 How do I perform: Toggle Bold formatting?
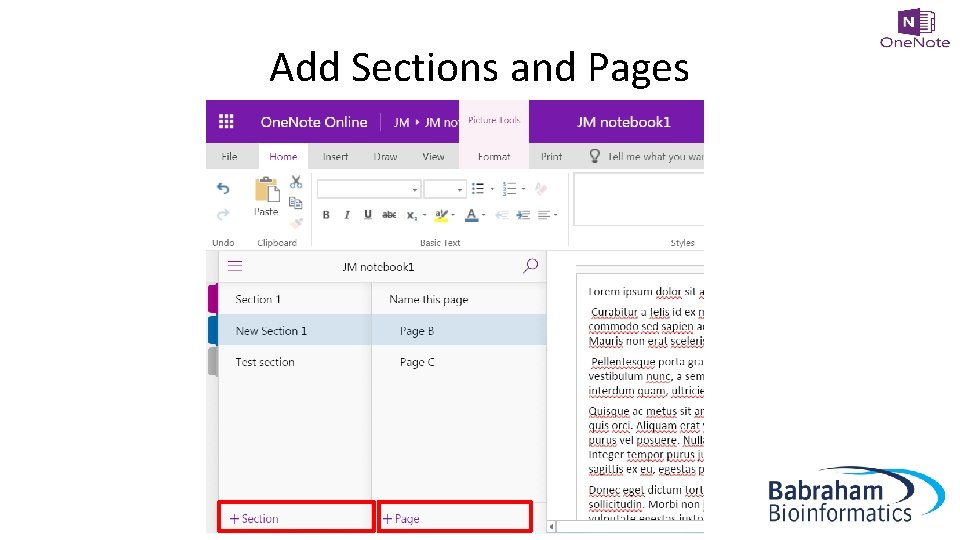point(326,215)
